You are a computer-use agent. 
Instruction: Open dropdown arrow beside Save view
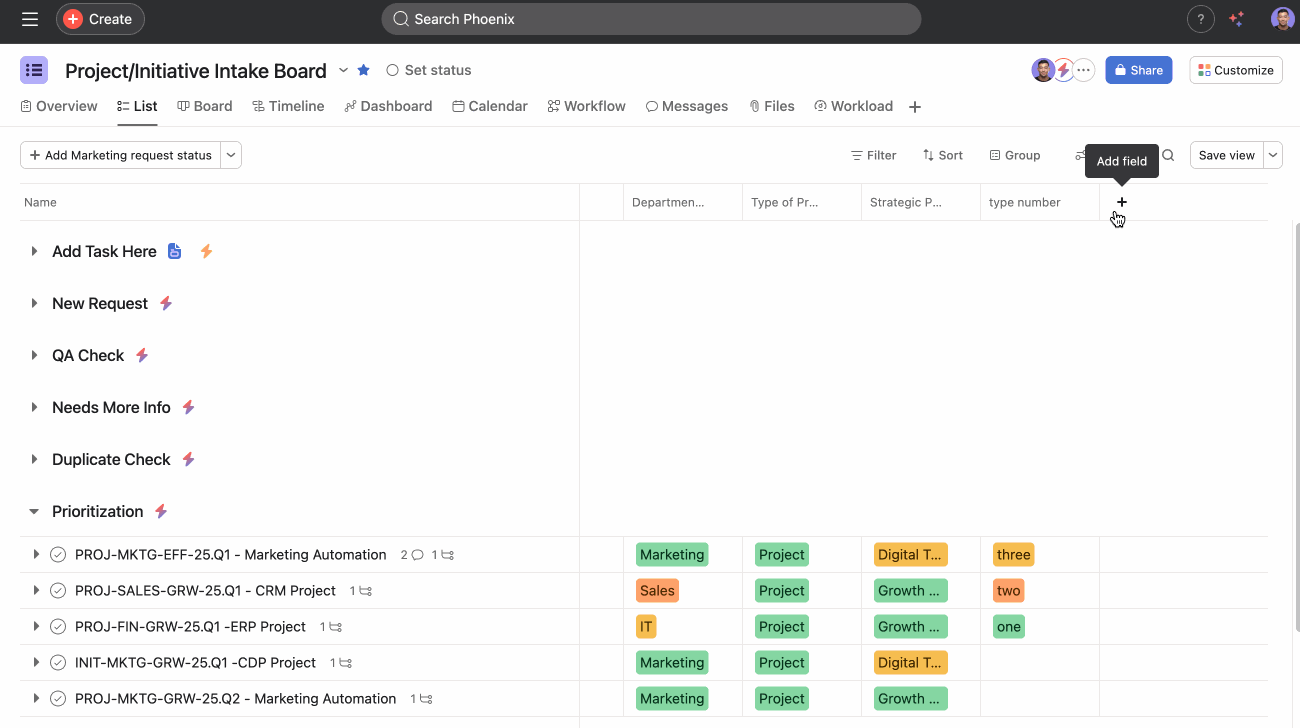(x=1272, y=155)
